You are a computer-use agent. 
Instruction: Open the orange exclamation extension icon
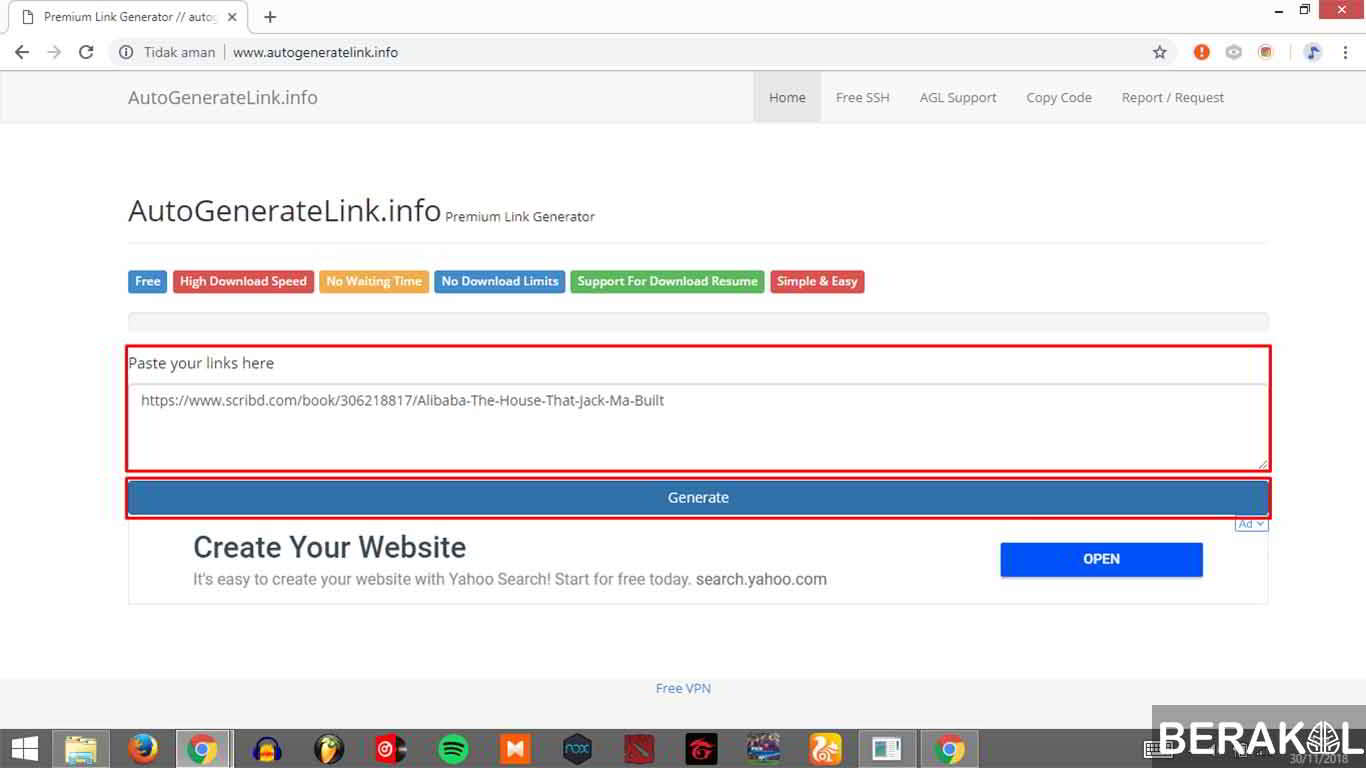coord(1202,52)
